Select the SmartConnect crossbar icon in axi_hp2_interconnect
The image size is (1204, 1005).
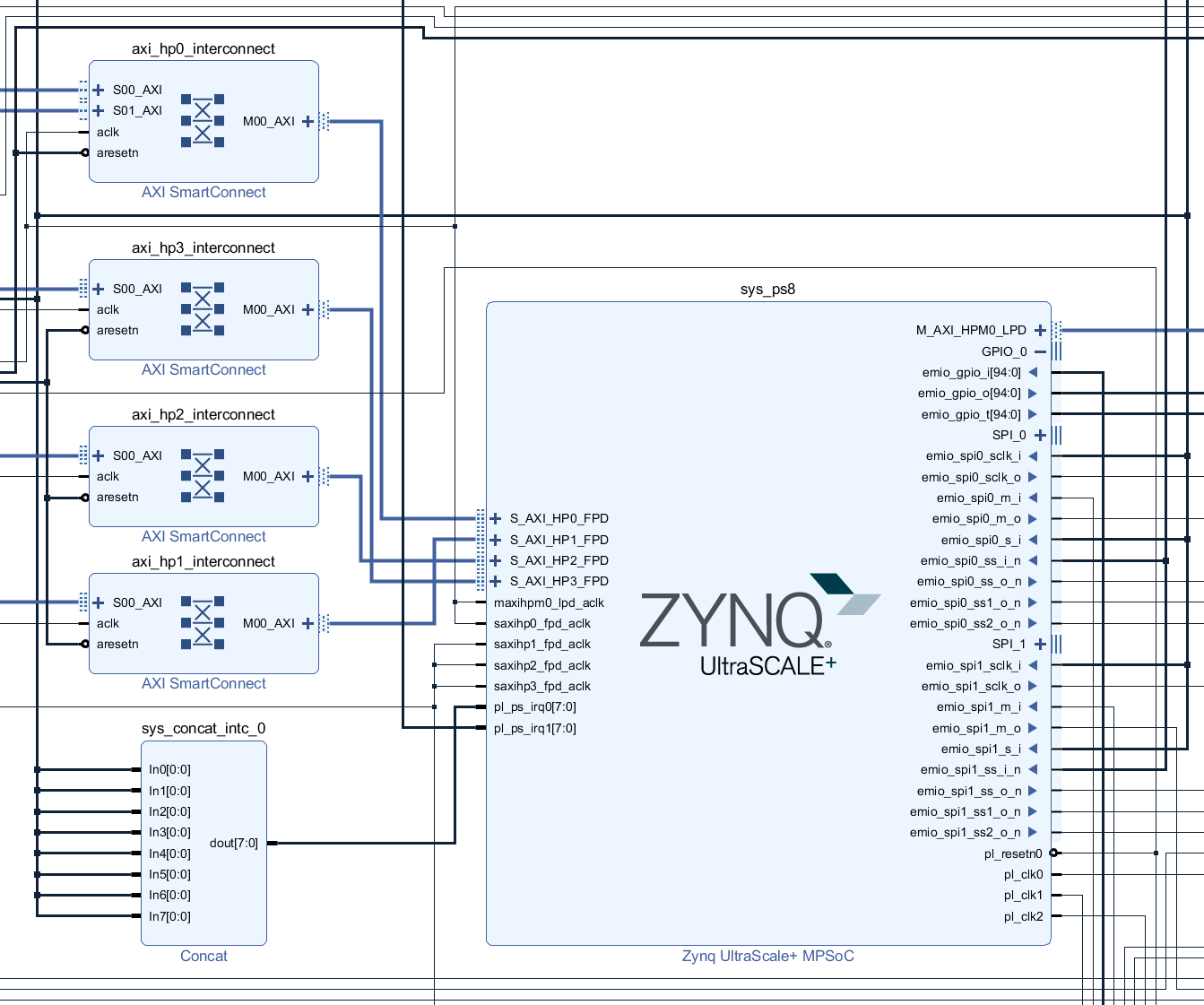coord(204,475)
